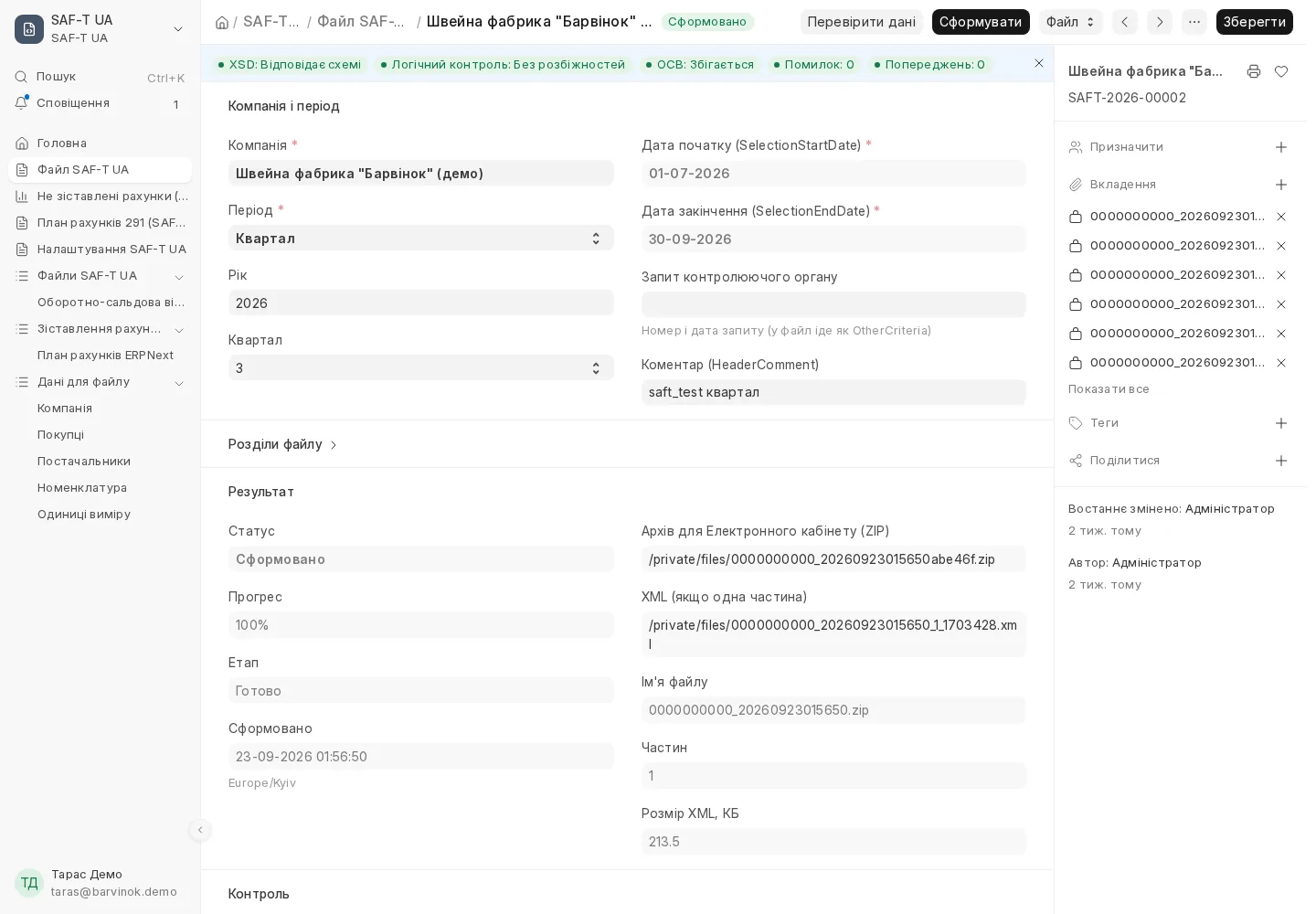Close the validation status banner
The width and height of the screenshot is (1316, 914).
(x=1039, y=63)
